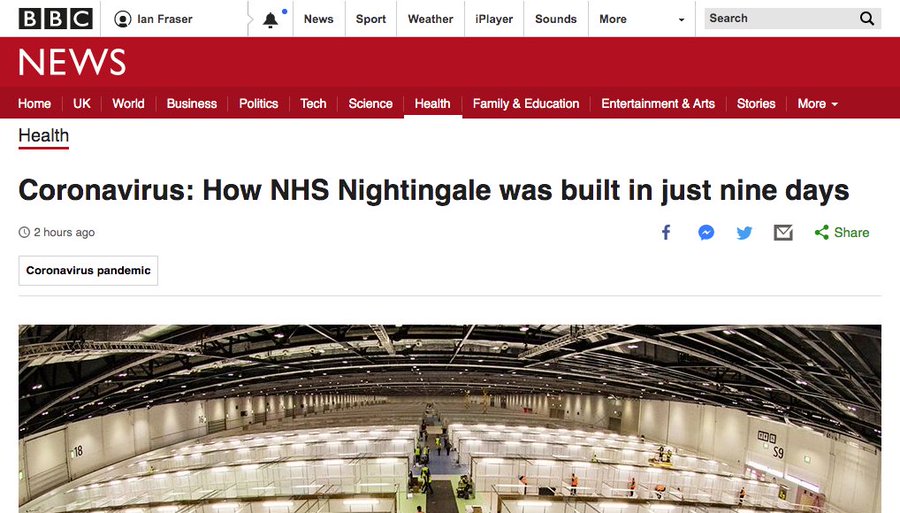Viewport: 900px width, 513px height.
Task: Open the Science section
Action: [370, 104]
